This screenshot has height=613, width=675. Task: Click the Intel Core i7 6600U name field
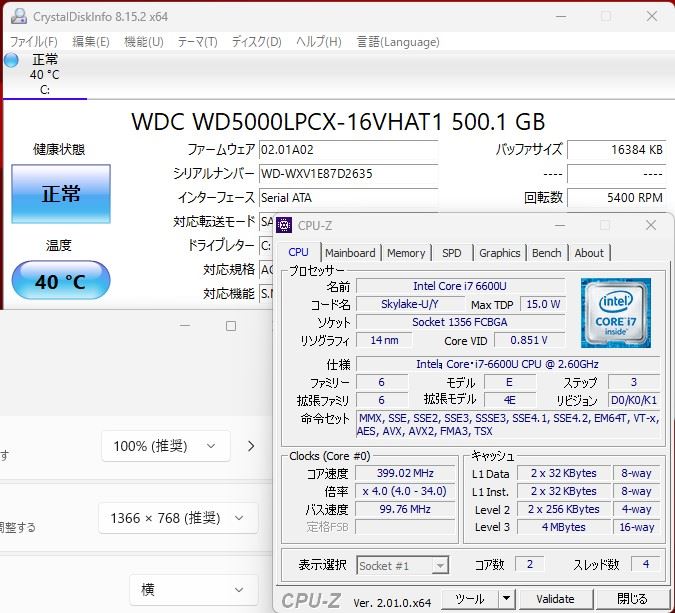(460, 286)
